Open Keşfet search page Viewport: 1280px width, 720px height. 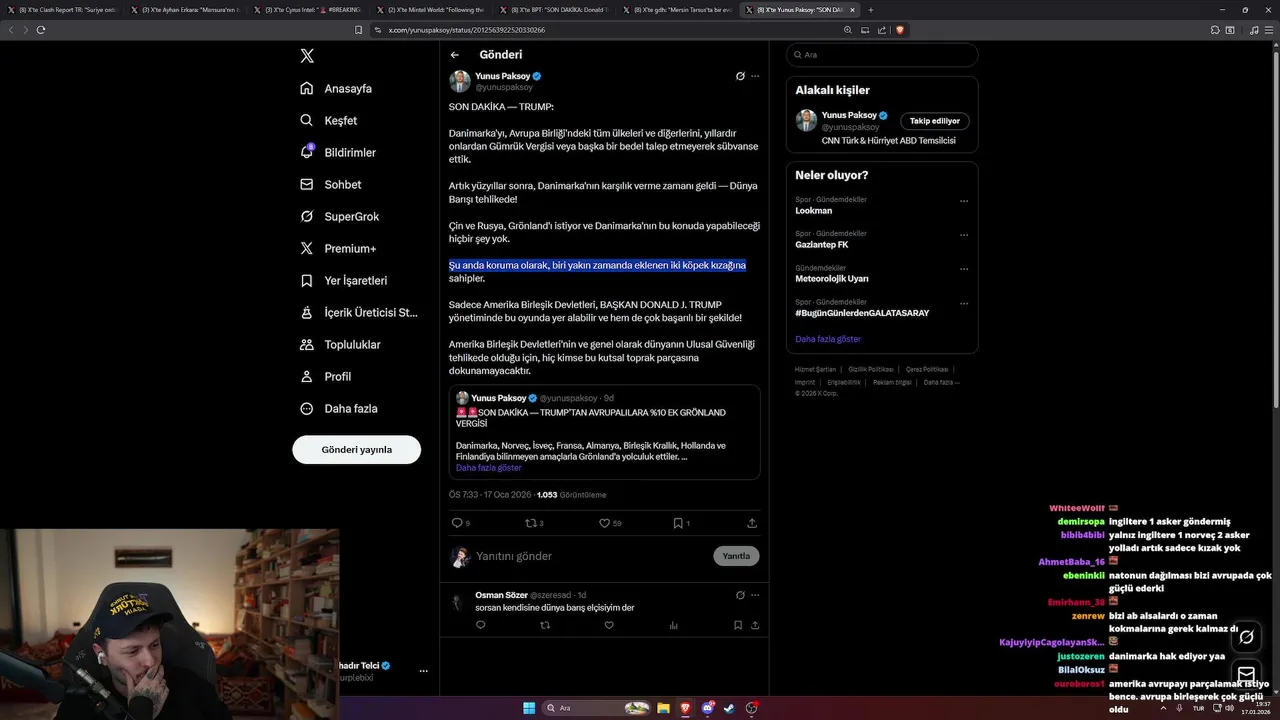[329, 120]
